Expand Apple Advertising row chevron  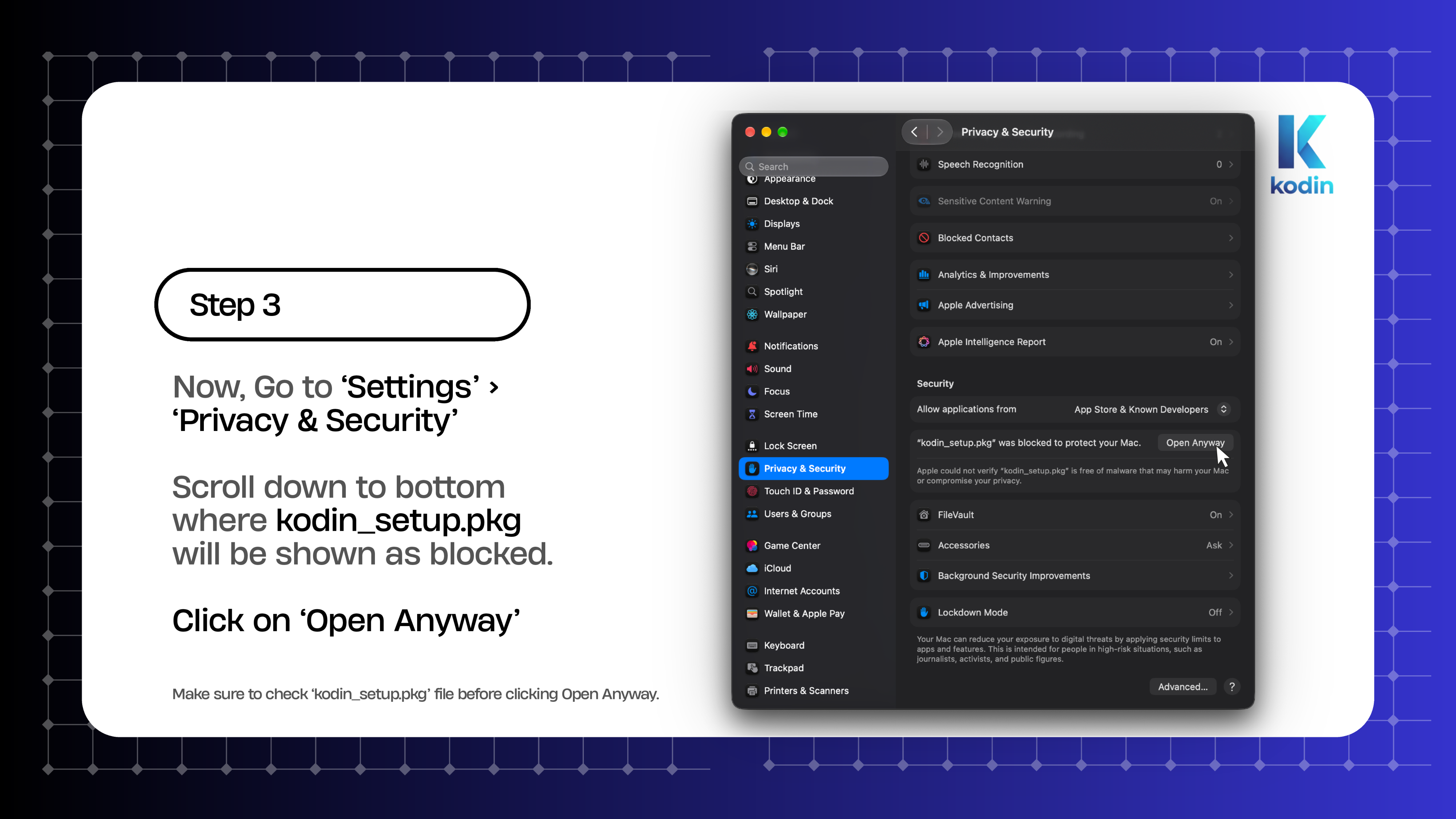point(1230,305)
